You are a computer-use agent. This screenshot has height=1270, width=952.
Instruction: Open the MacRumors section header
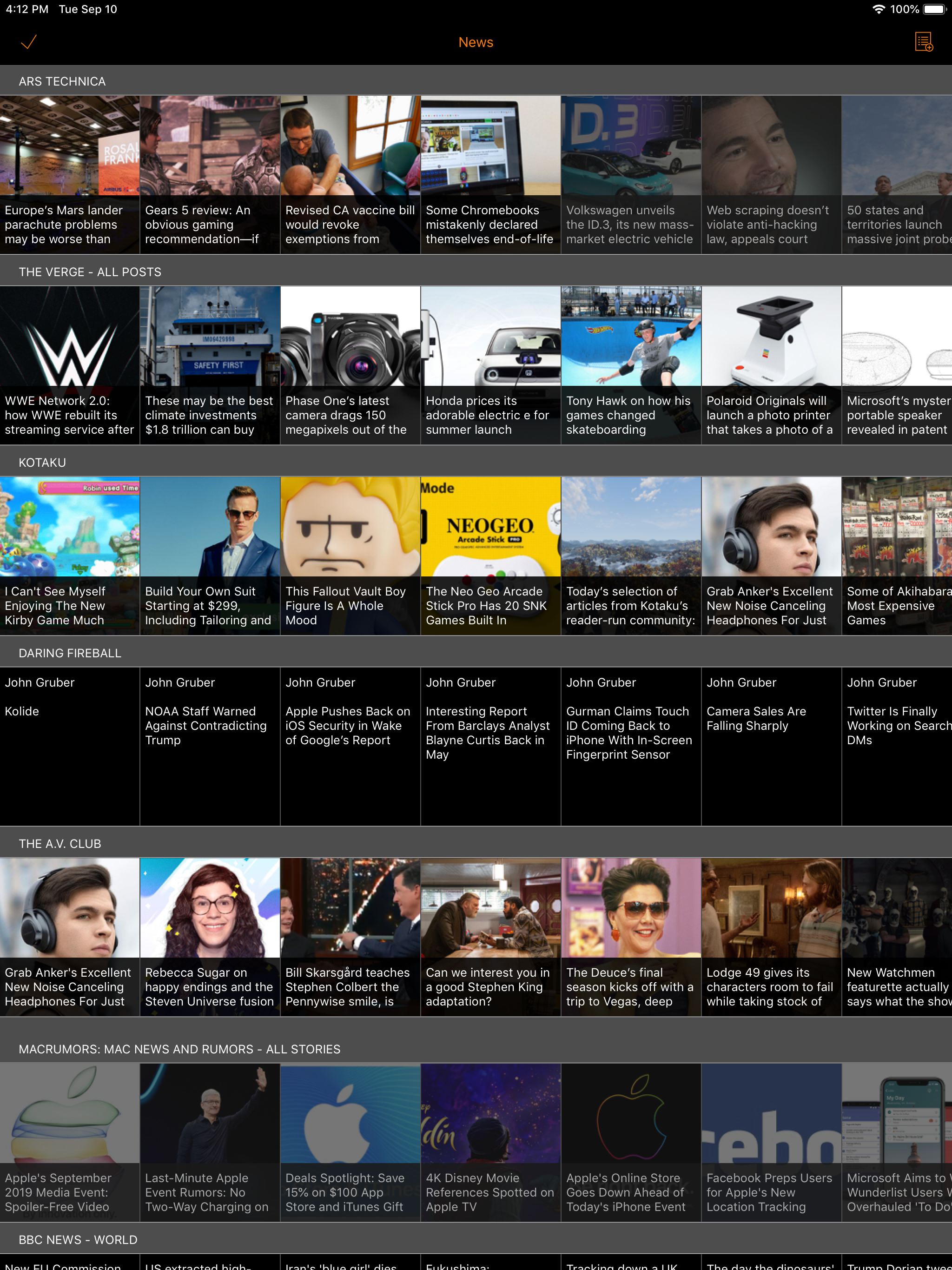(179, 1049)
